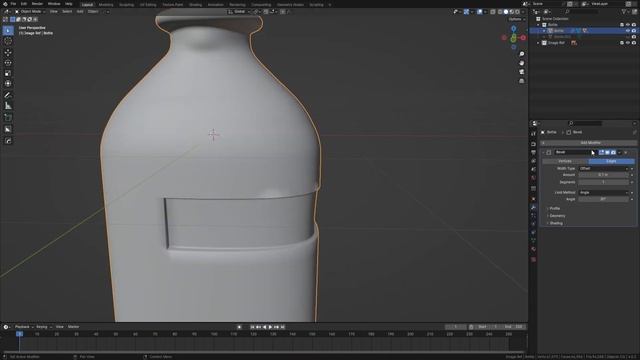The image size is (640, 360).
Task: Click the outliner search field
Action: 583,12
